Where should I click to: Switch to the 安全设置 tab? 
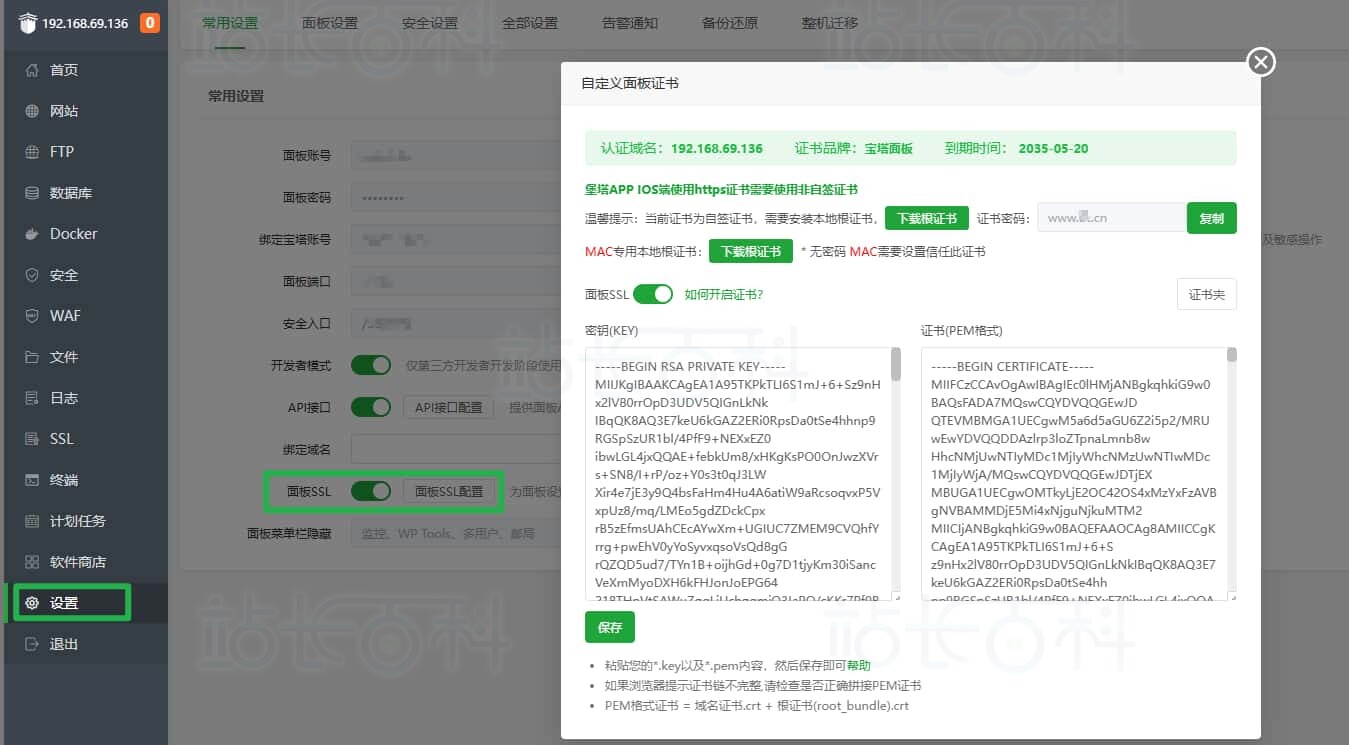point(430,23)
